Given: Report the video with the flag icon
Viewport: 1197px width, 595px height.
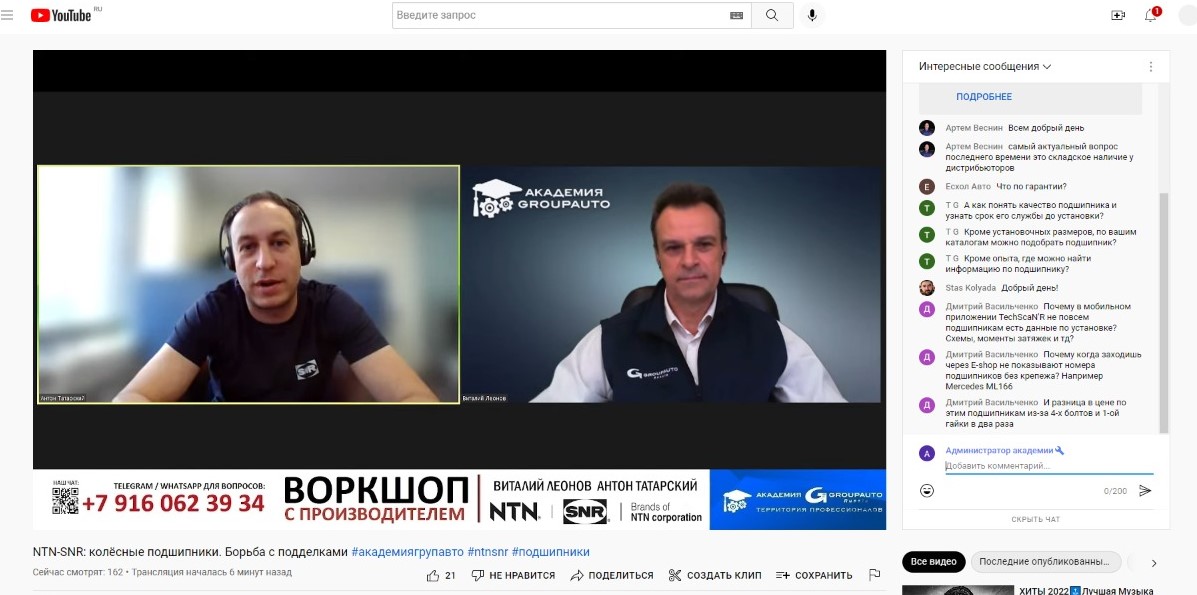Looking at the screenshot, I should pos(875,575).
